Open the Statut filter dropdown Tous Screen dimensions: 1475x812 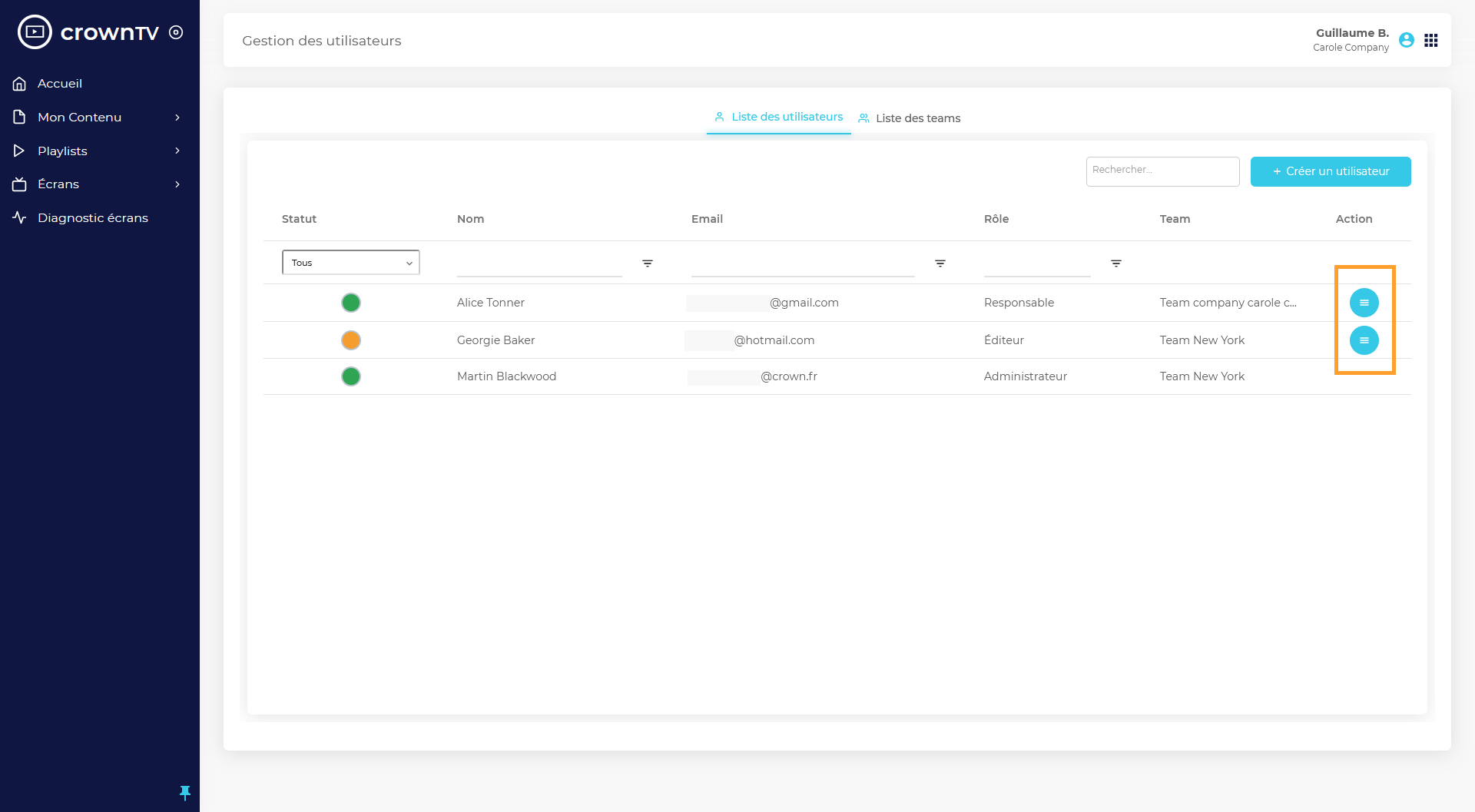coord(351,263)
